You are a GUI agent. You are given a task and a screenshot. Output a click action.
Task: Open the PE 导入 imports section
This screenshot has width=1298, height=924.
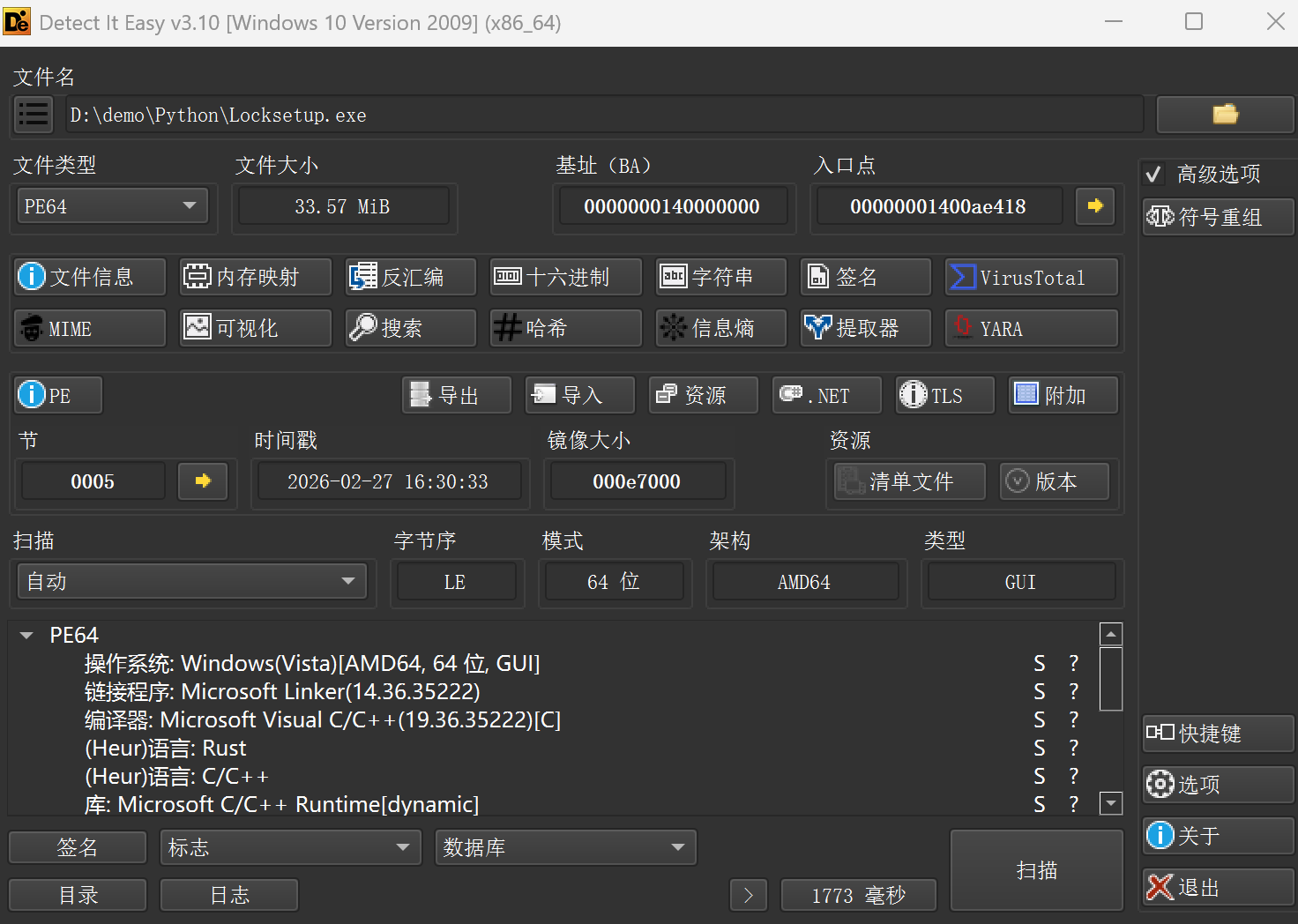580,395
